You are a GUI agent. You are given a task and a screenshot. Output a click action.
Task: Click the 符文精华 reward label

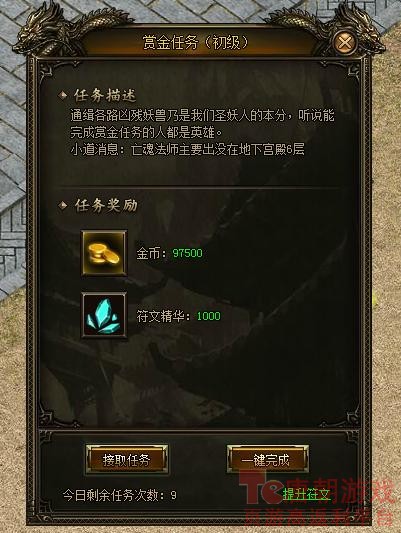pos(160,316)
